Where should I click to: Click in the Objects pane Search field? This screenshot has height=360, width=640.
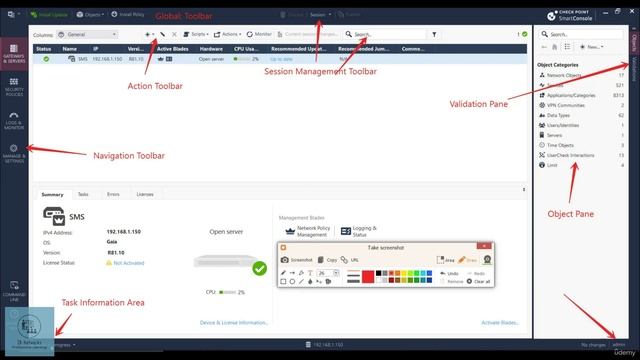point(581,34)
